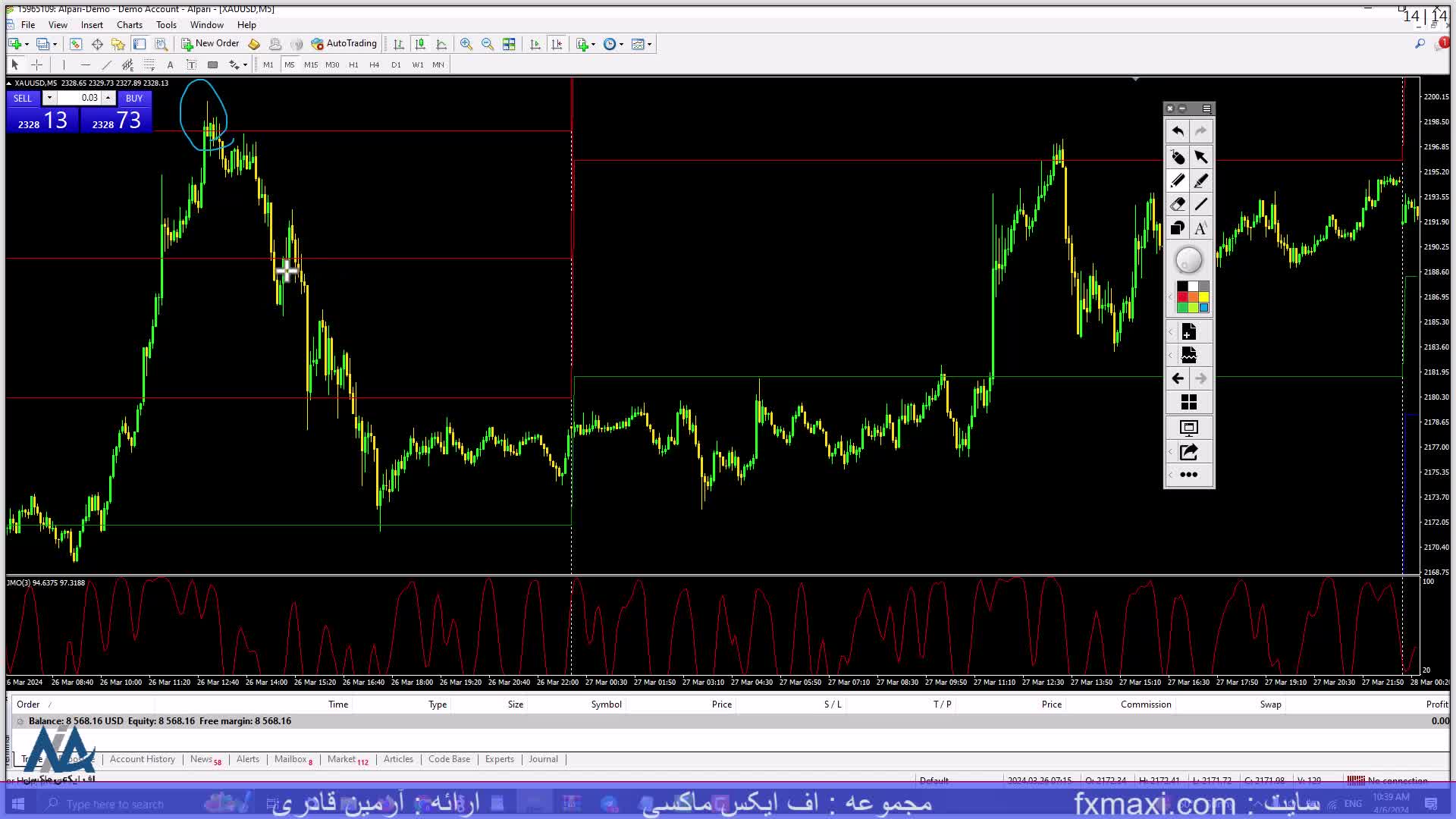Pick the red color swatch
Screen dimensions: 1456x819
1182,297
